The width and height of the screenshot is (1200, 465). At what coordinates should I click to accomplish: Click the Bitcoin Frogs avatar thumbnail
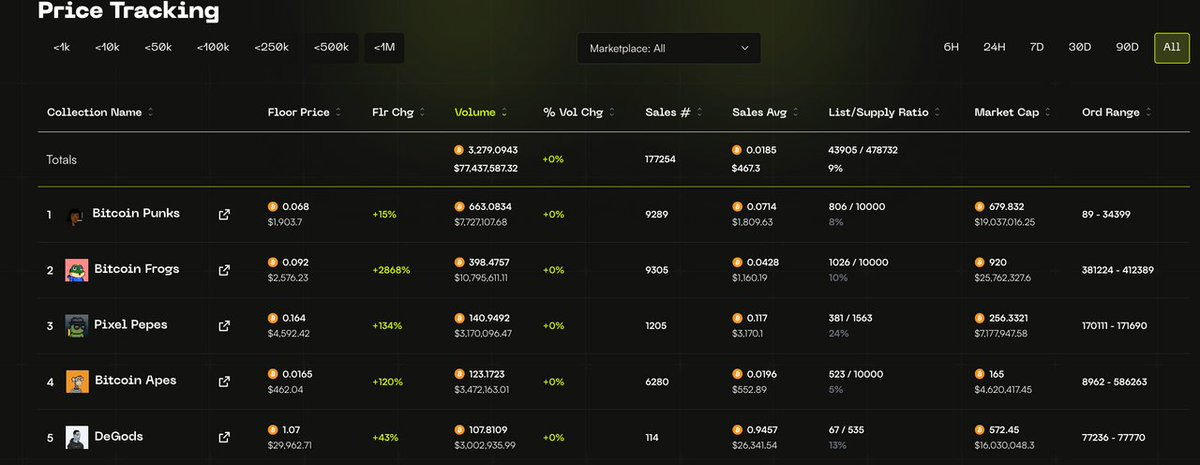point(77,270)
